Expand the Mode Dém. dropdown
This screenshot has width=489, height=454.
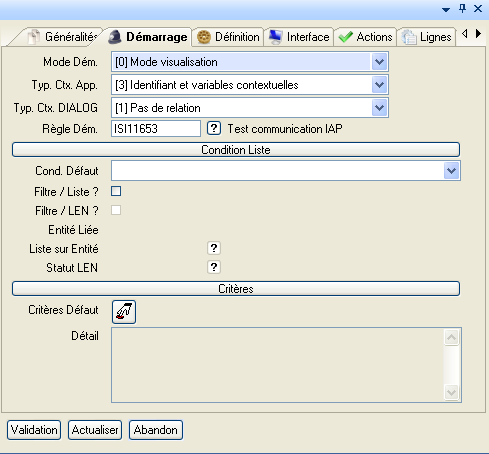tap(379, 62)
